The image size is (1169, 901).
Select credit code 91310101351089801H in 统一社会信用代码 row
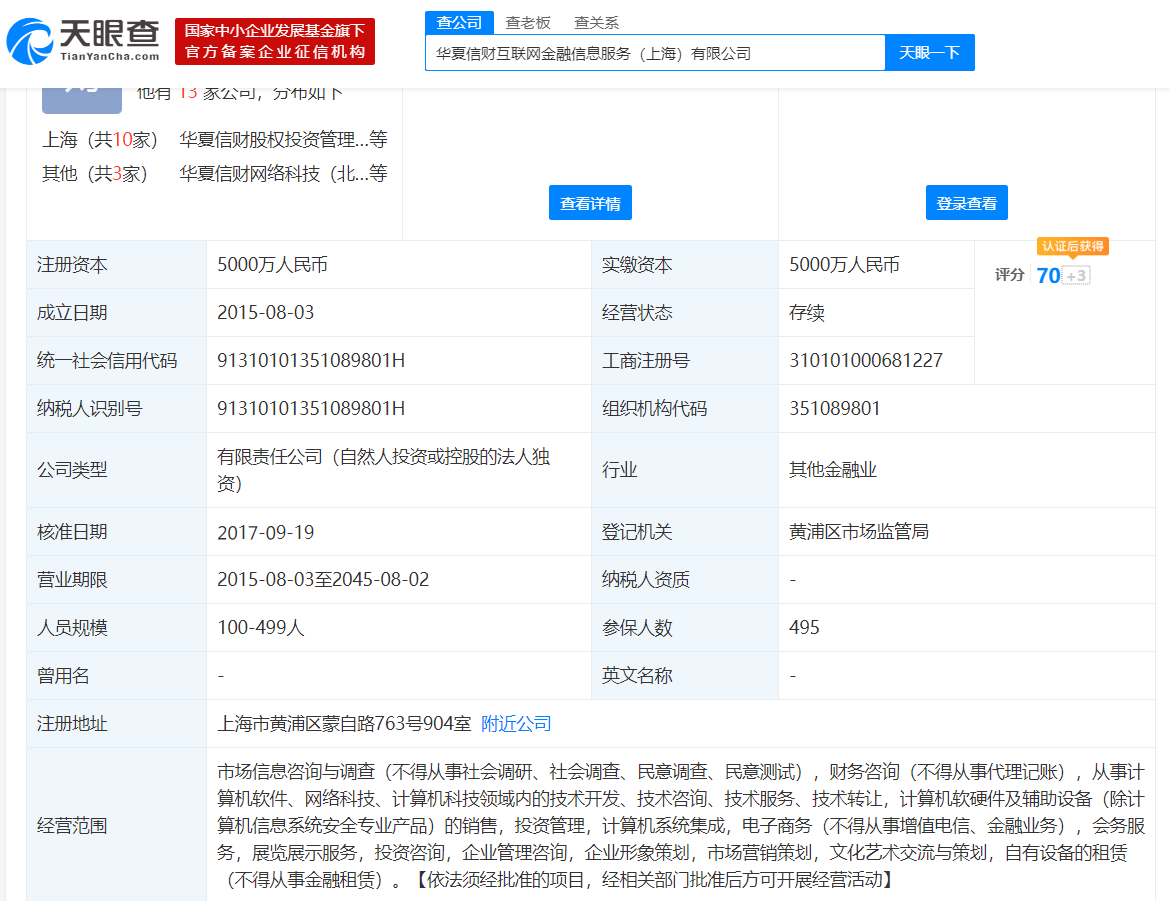pos(311,361)
